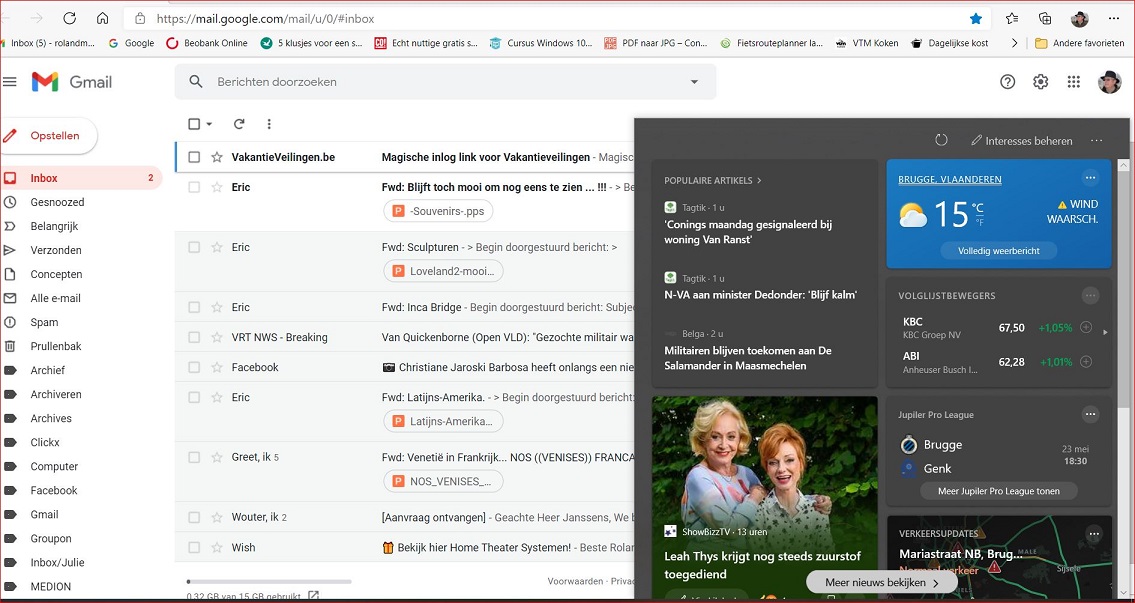Screen dimensions: 1135x603
Task: Open the Gmail main menu hamburger
Action: point(10,82)
